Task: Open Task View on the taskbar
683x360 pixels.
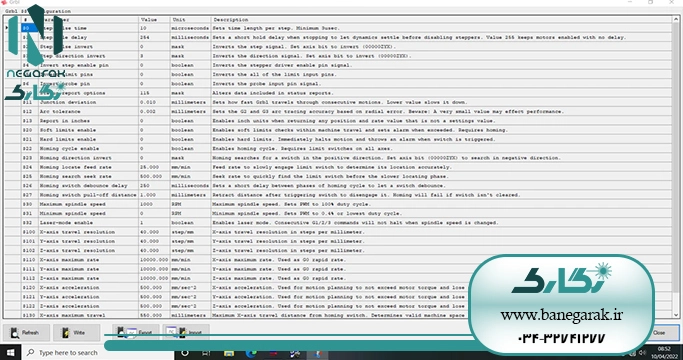Action: pos(206,353)
